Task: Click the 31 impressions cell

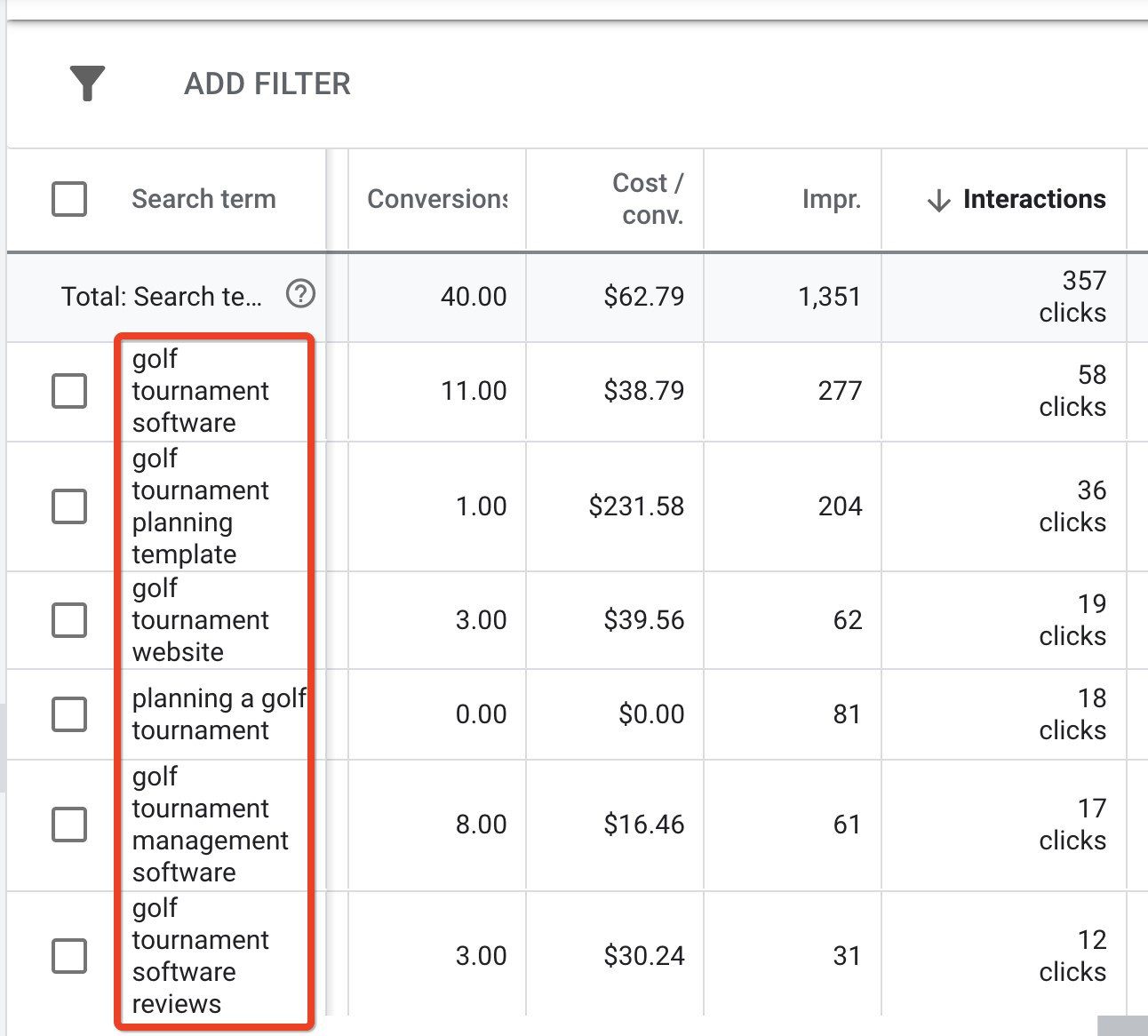Action: 847,956
